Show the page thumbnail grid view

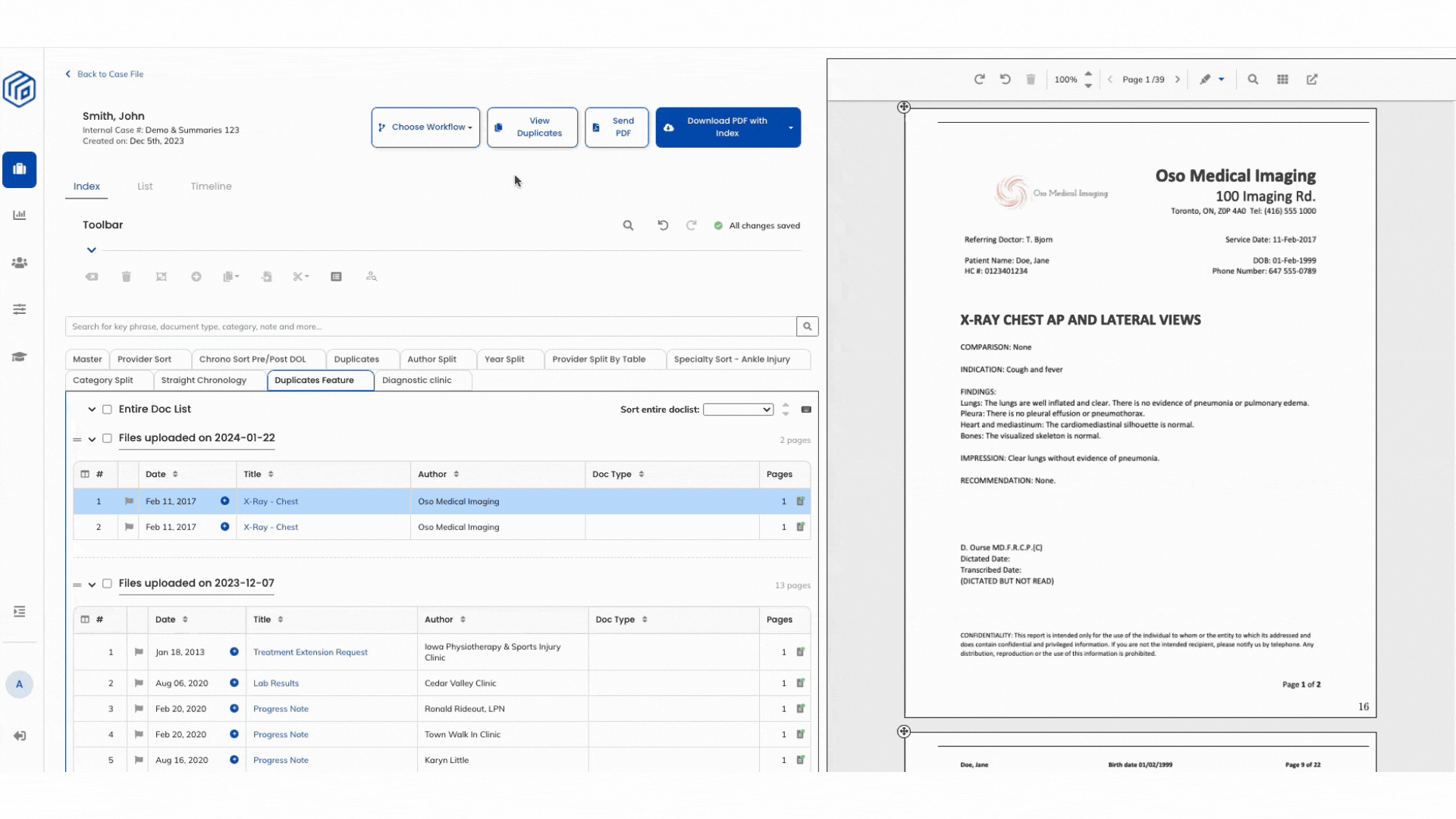(x=1282, y=80)
